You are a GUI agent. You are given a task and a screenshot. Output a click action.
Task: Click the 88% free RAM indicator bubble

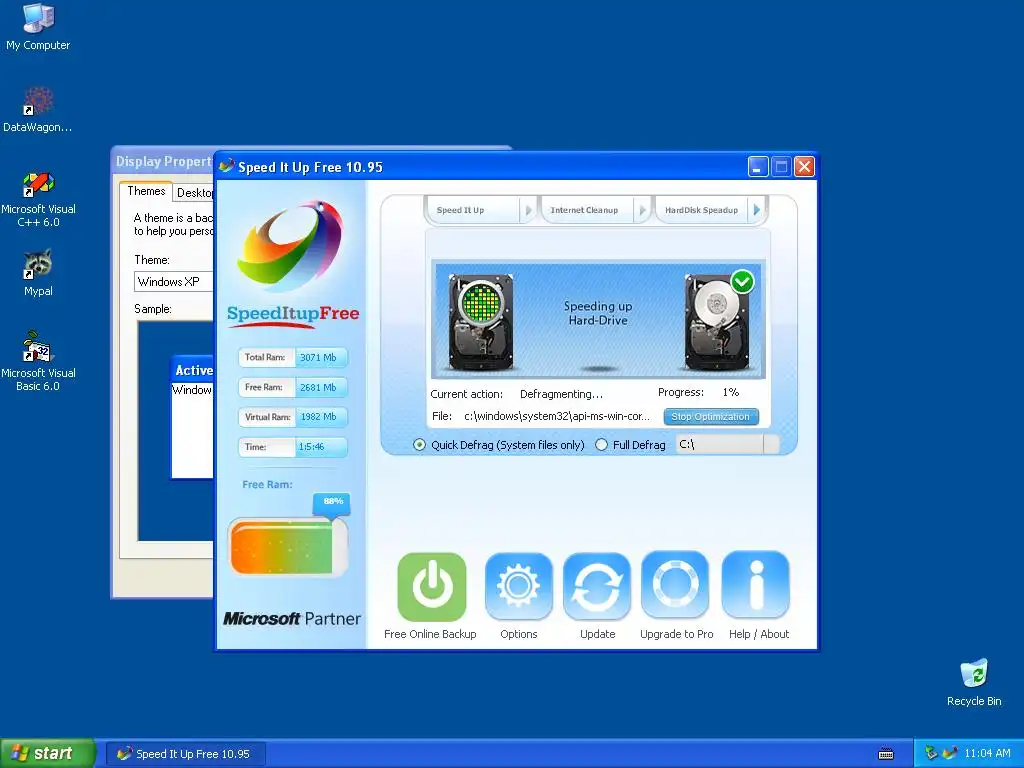(x=333, y=503)
